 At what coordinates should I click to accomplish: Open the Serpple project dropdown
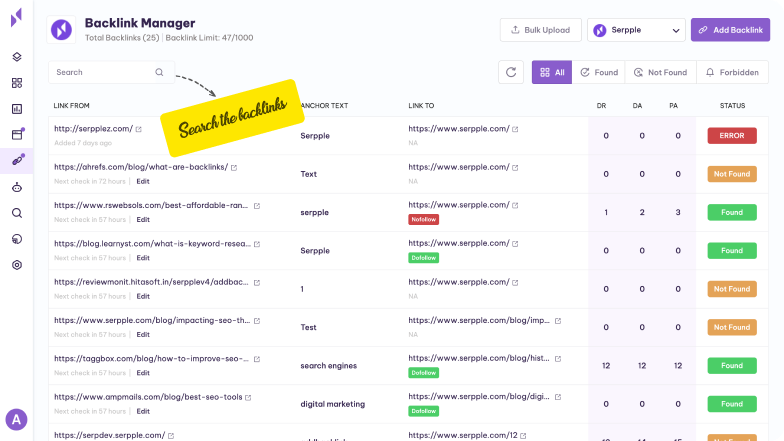click(x=636, y=30)
